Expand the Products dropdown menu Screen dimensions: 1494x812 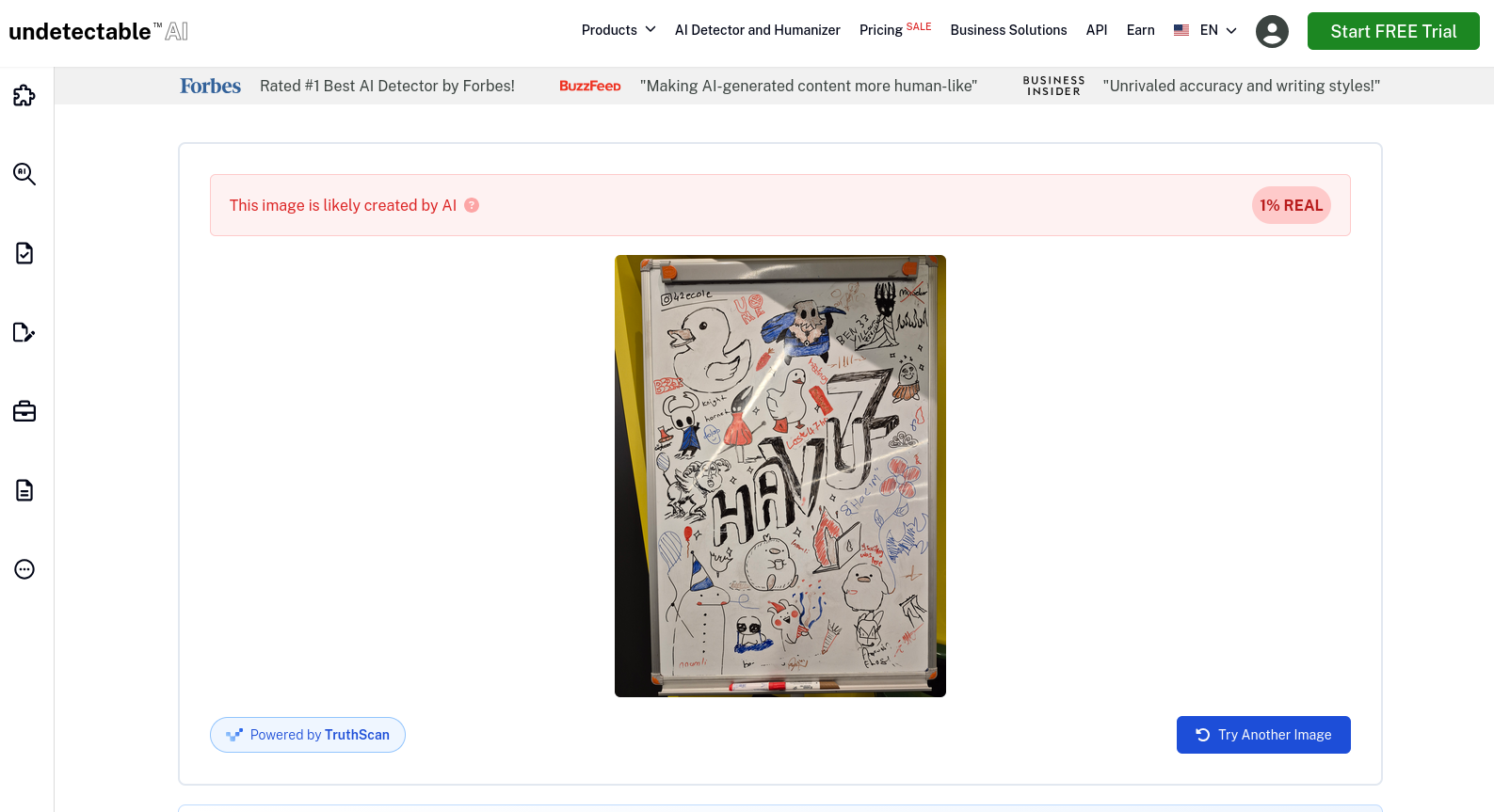tap(618, 30)
